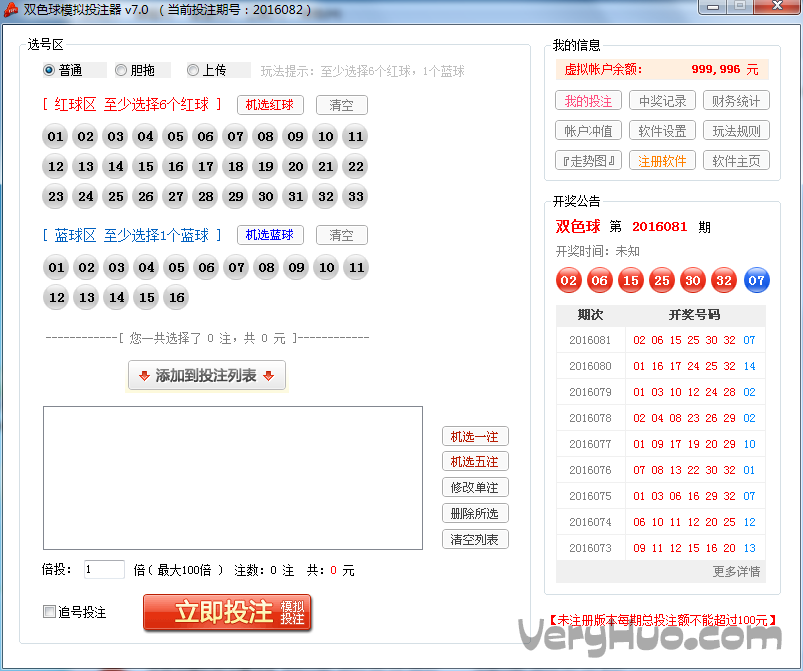Select blue zone ball 04
803x671 pixels.
coord(146,267)
